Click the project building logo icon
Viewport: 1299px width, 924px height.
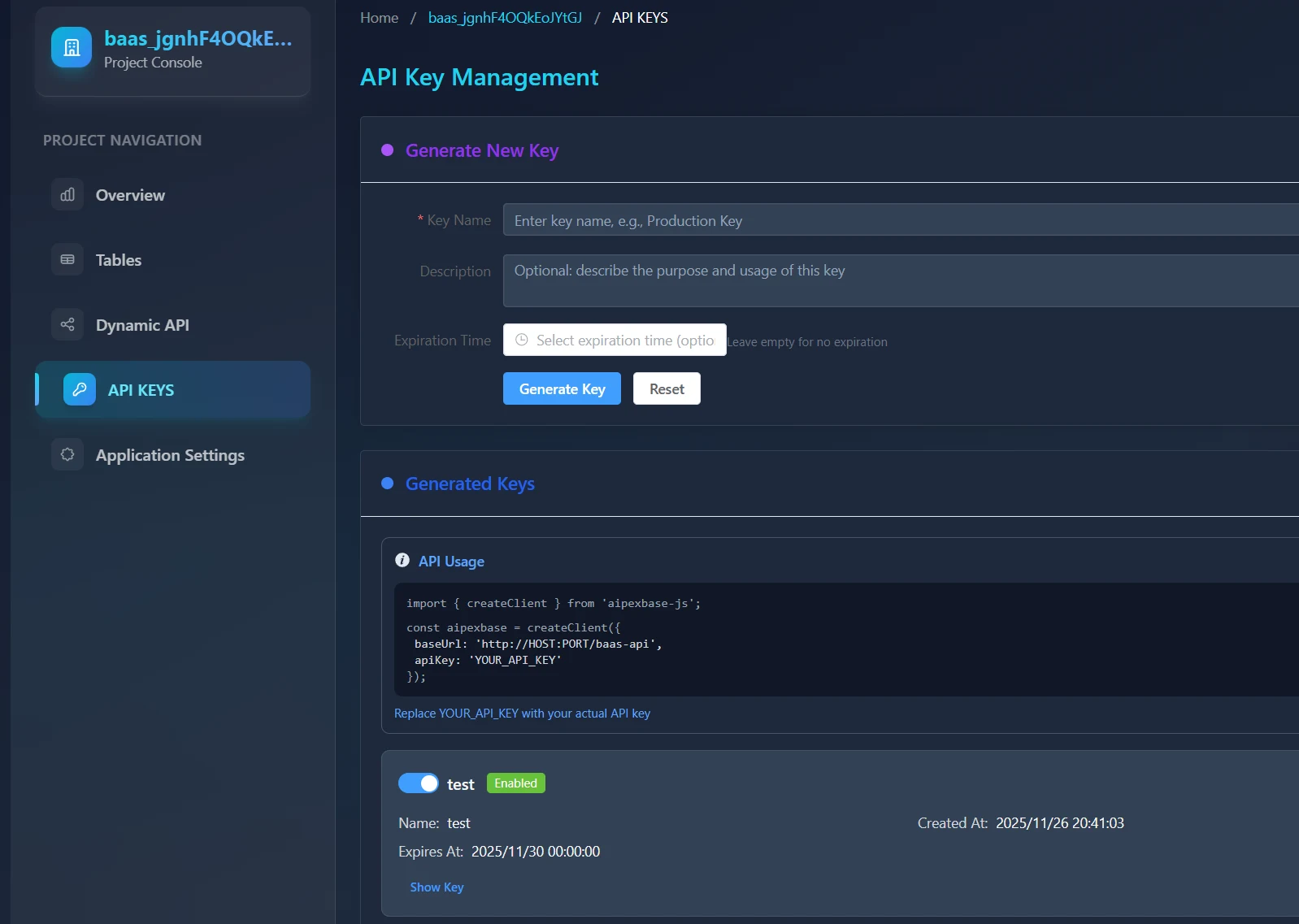click(x=72, y=47)
